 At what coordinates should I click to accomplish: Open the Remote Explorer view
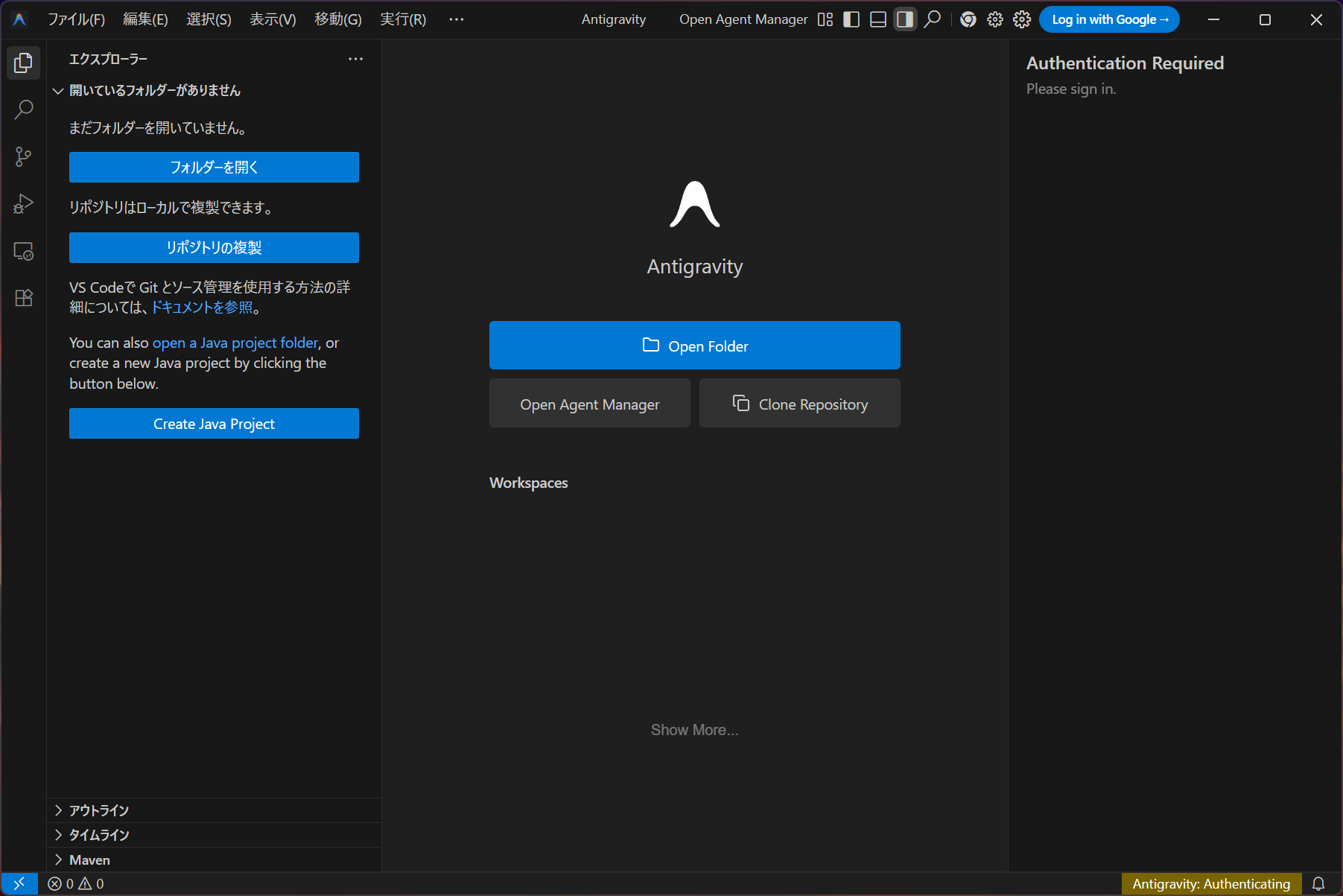(24, 251)
